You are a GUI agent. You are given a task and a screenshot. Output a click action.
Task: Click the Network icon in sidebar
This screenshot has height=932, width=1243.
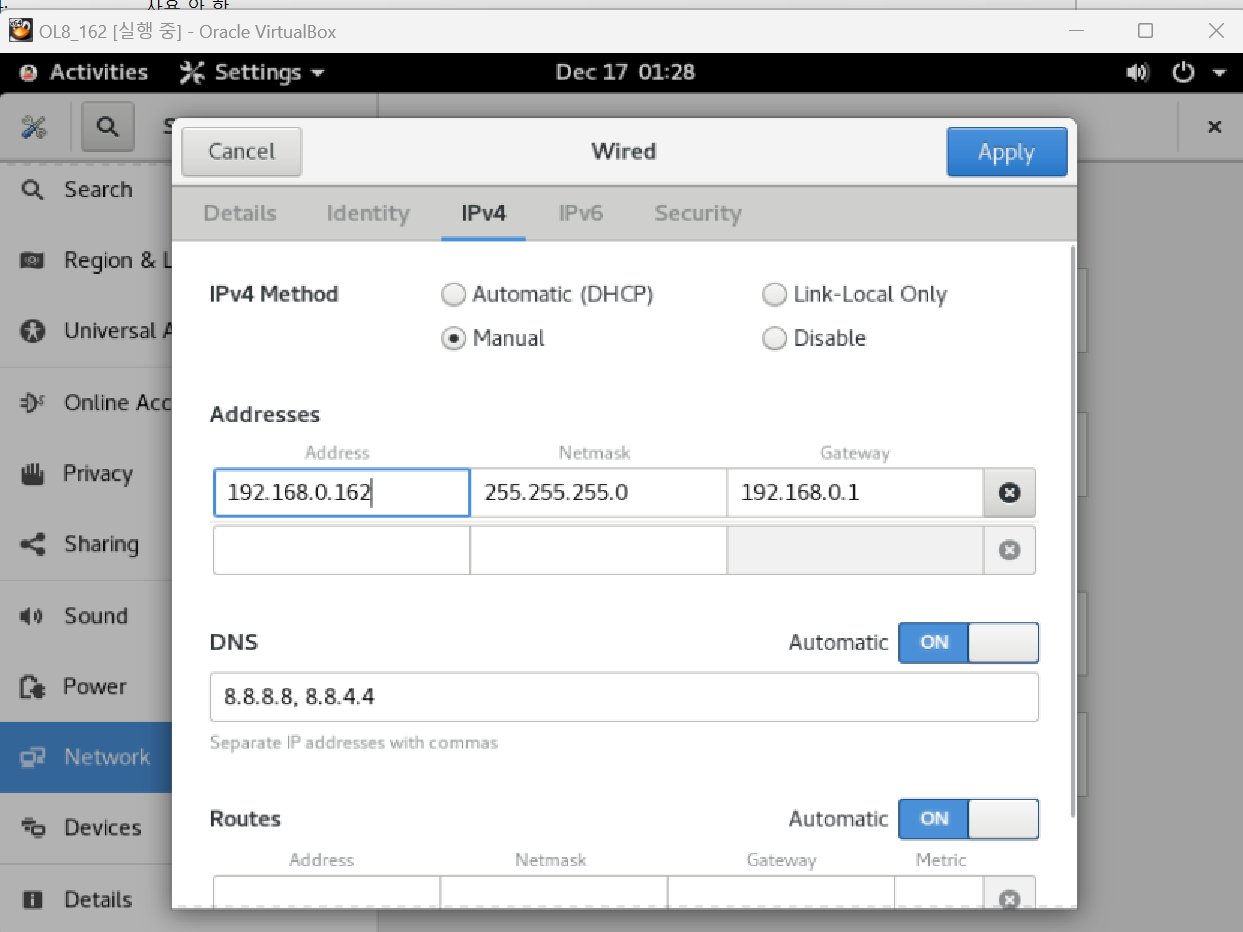pos(33,757)
